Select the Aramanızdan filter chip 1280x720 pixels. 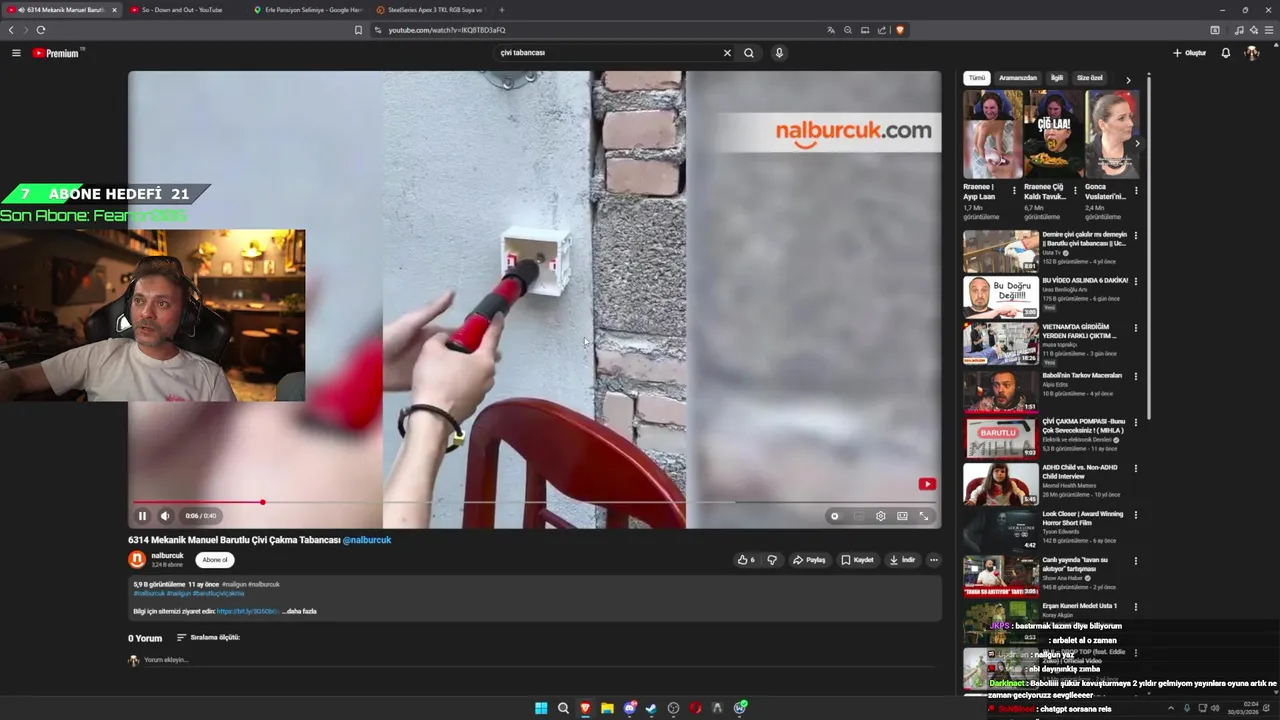pos(1018,78)
